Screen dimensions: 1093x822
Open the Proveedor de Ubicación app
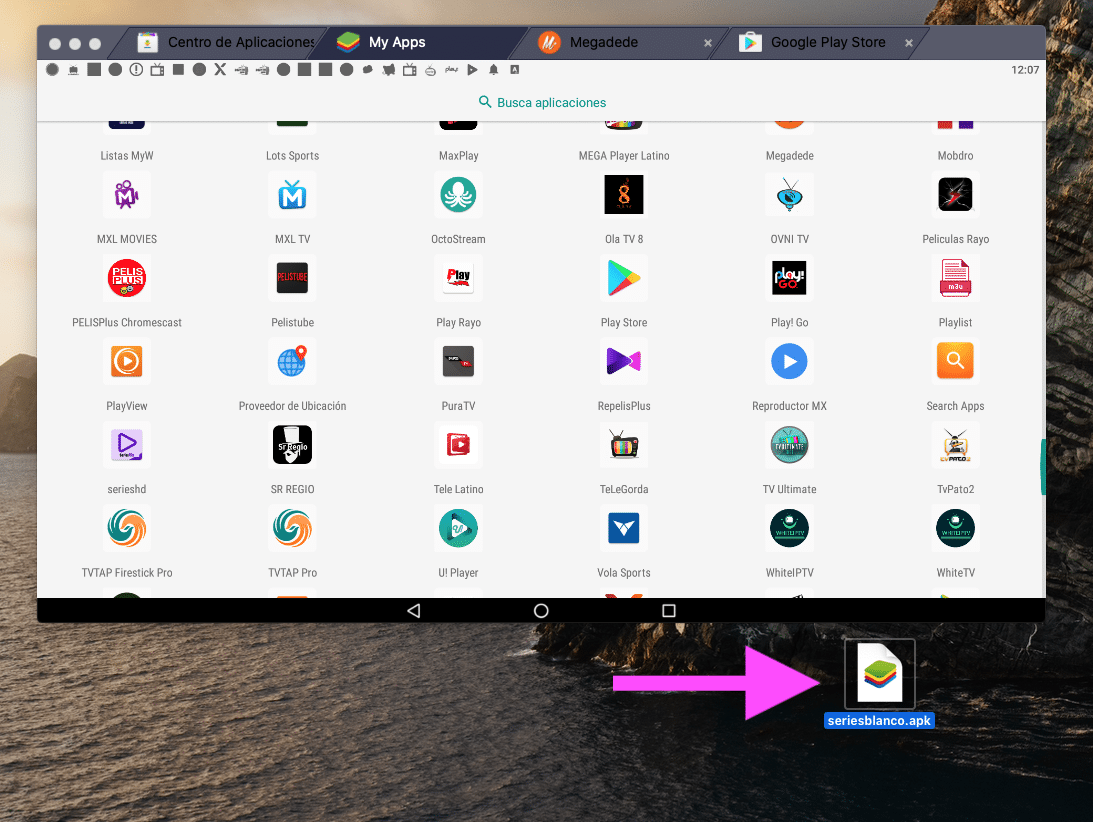[x=292, y=362]
